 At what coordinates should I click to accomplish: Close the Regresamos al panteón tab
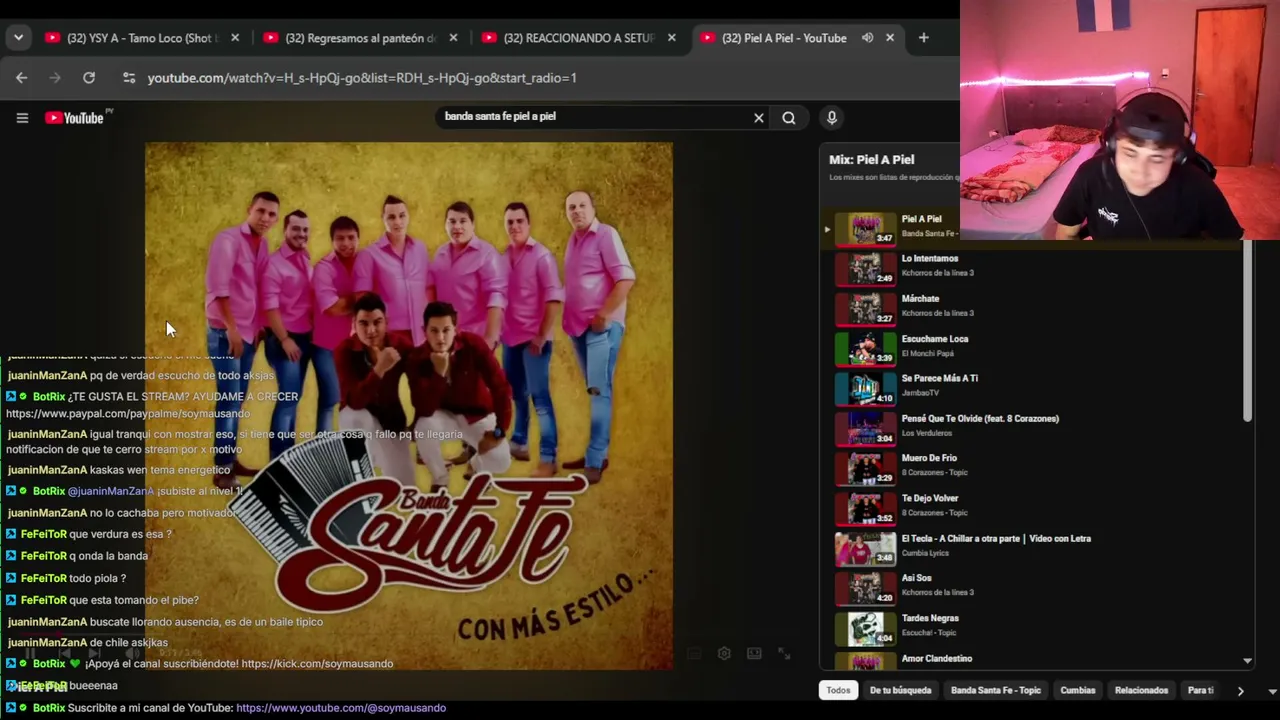click(x=453, y=38)
